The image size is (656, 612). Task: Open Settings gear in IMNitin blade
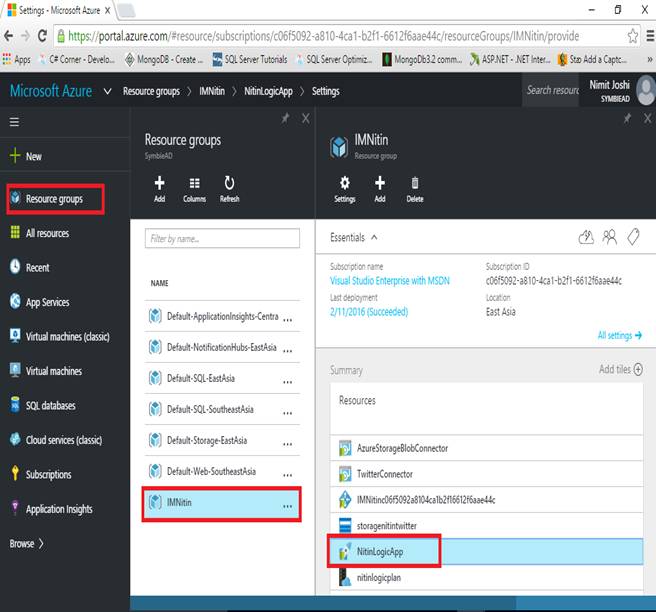(345, 189)
